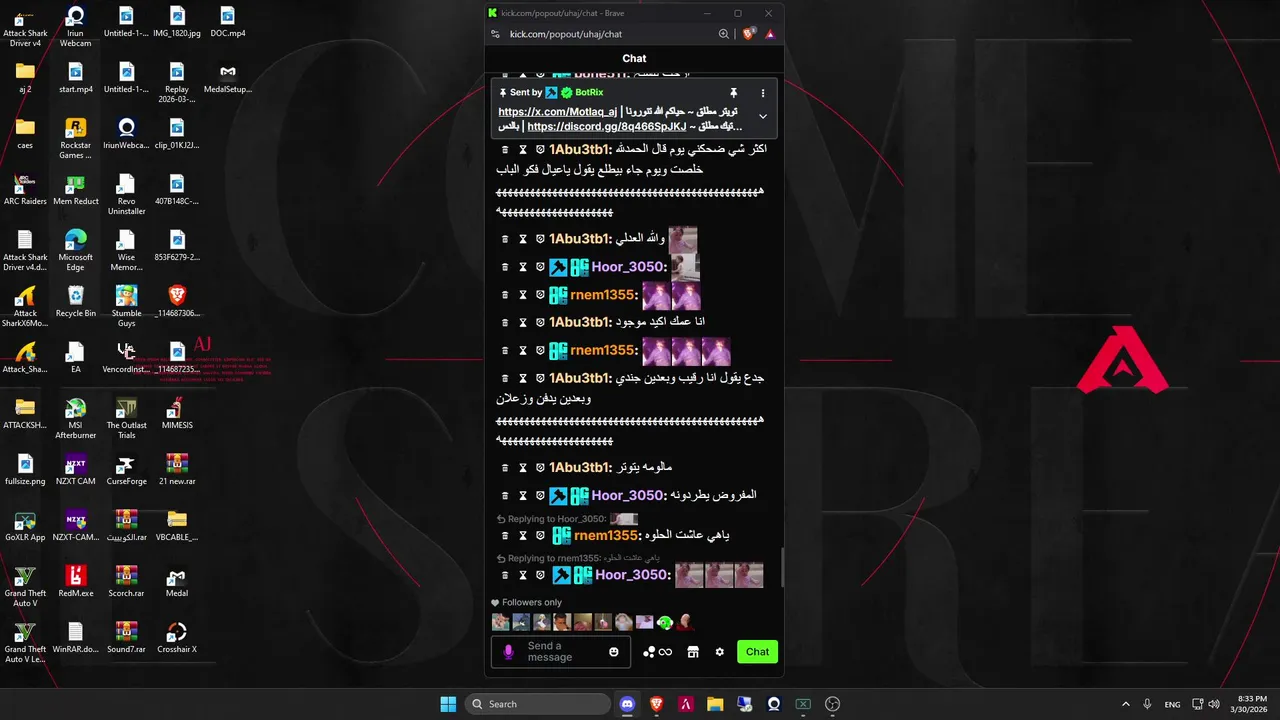Delete rnem1355 message ياهي عاشت الحلوه

(x=505, y=535)
